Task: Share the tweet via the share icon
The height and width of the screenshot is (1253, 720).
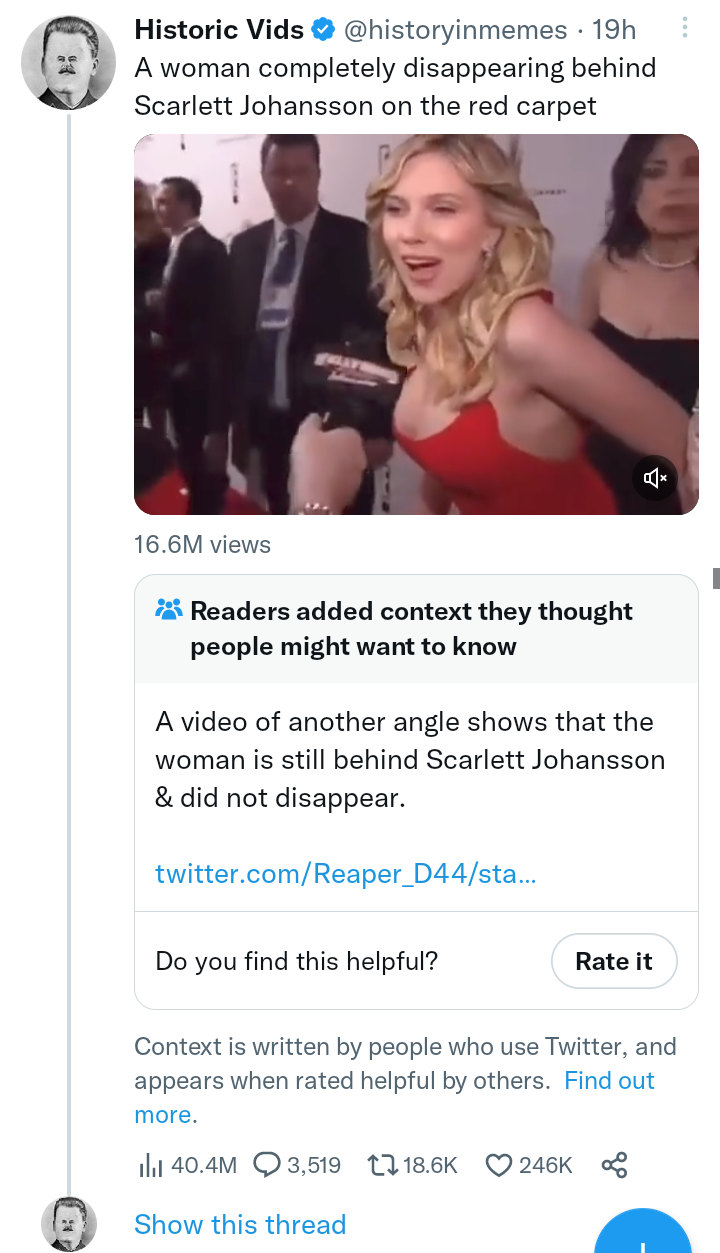Action: coord(614,1165)
